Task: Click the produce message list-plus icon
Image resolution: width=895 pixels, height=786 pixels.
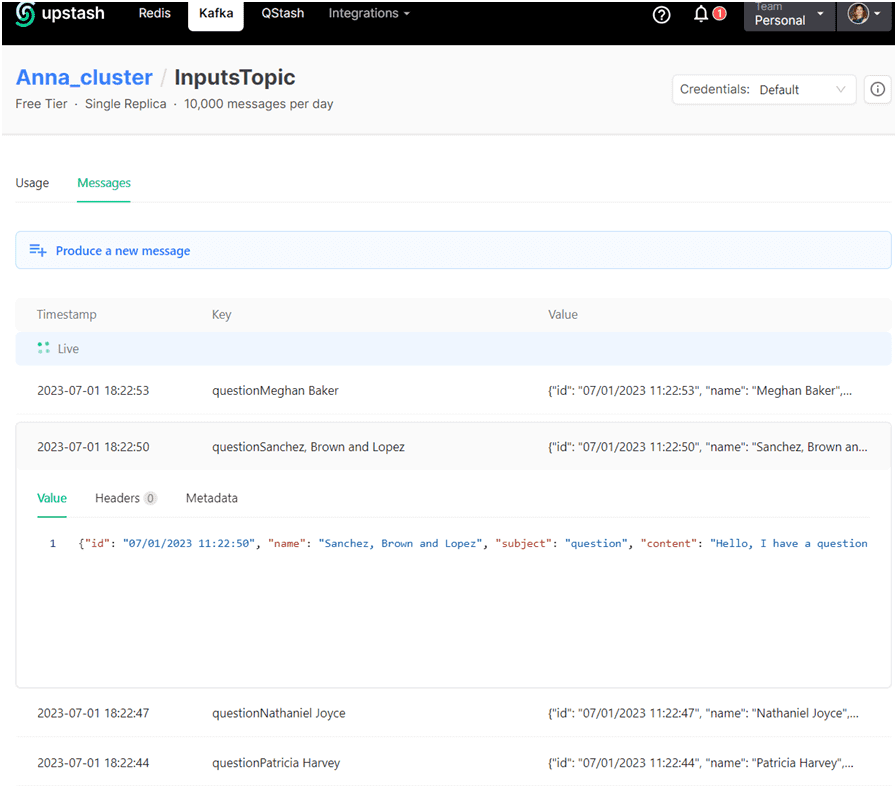Action: coord(38,251)
